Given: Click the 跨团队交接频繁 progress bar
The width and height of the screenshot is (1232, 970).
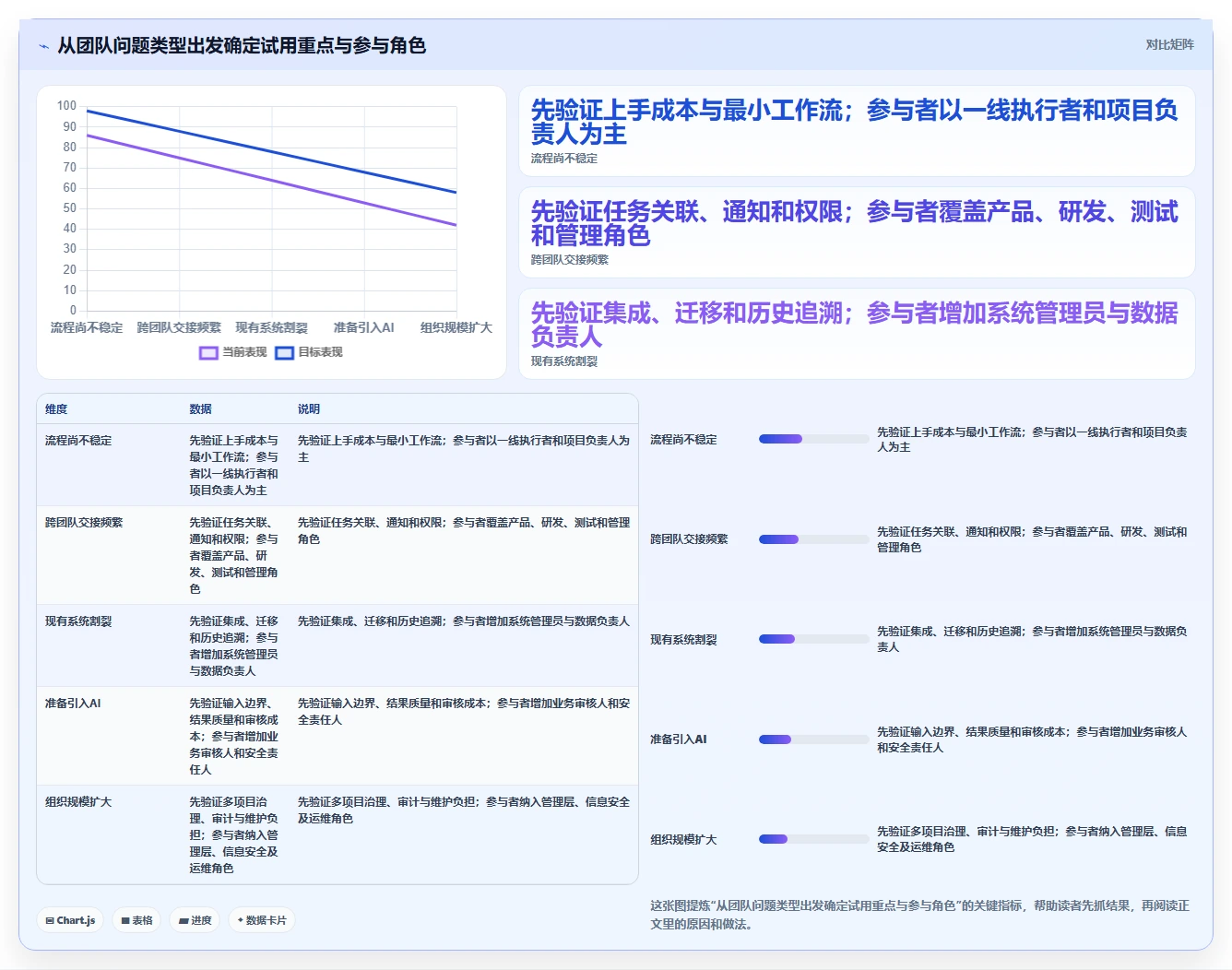Looking at the screenshot, I should click(x=813, y=539).
